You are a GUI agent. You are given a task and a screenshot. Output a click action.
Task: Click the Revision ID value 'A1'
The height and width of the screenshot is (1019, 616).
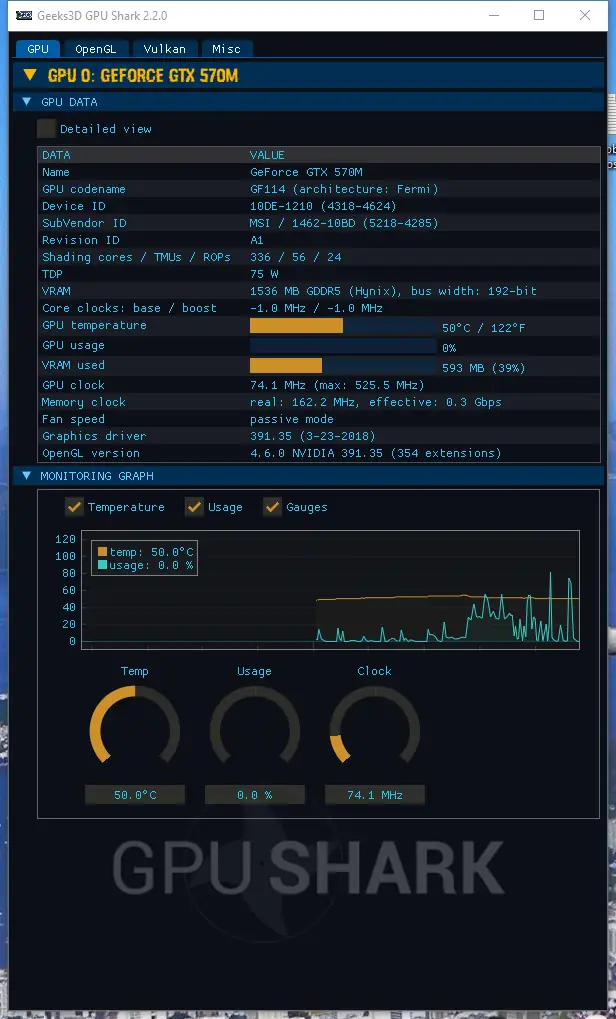pos(257,240)
